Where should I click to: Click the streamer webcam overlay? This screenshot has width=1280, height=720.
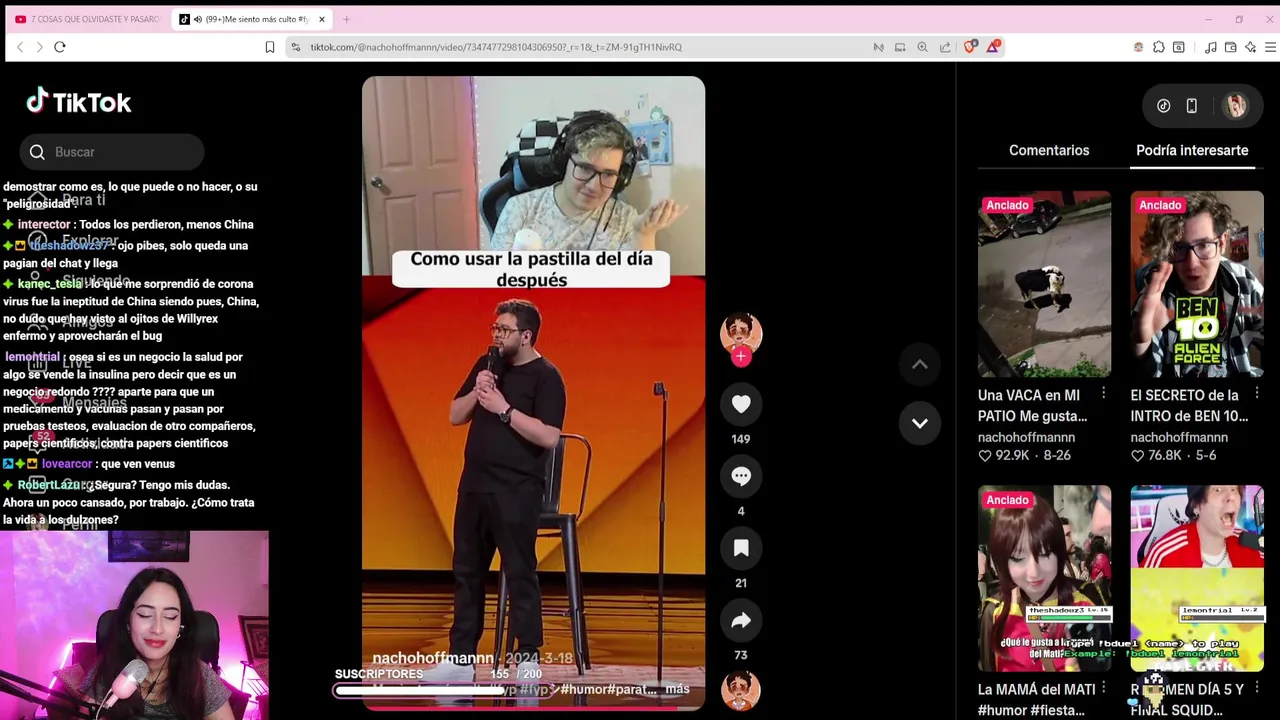[x=134, y=626]
